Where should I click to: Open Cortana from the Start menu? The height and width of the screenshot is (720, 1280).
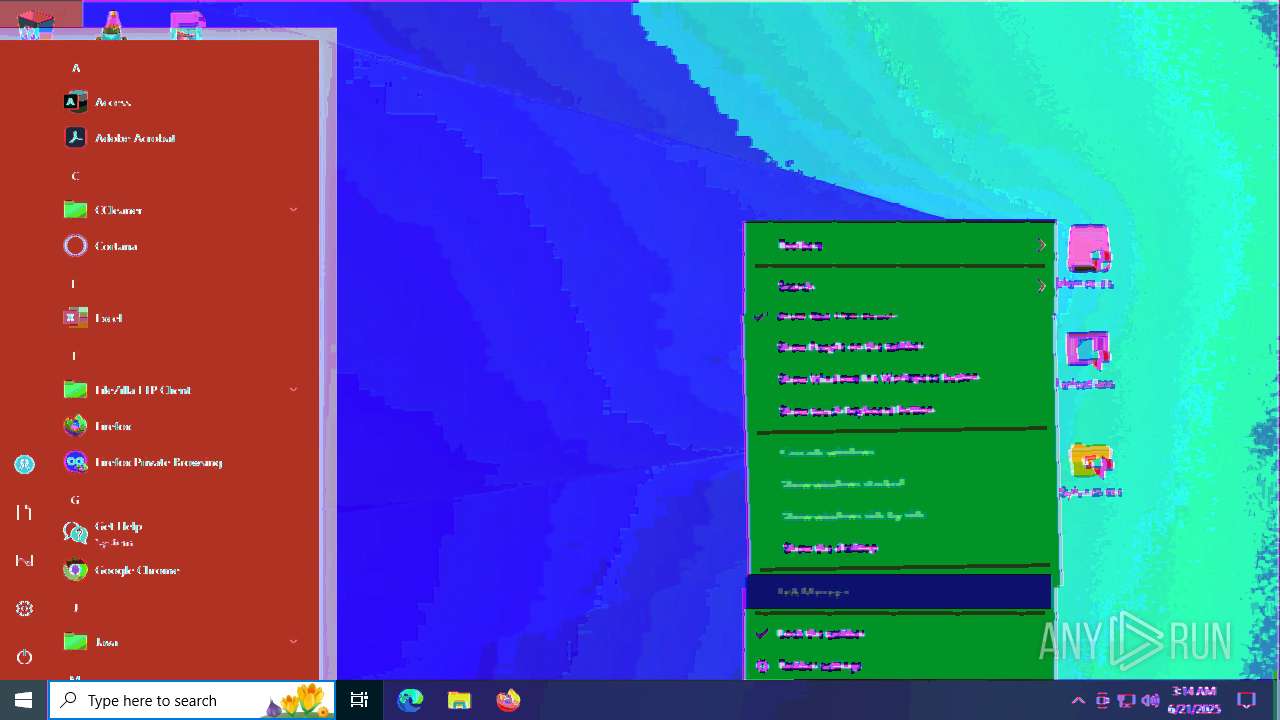pyautogui.click(x=180, y=246)
